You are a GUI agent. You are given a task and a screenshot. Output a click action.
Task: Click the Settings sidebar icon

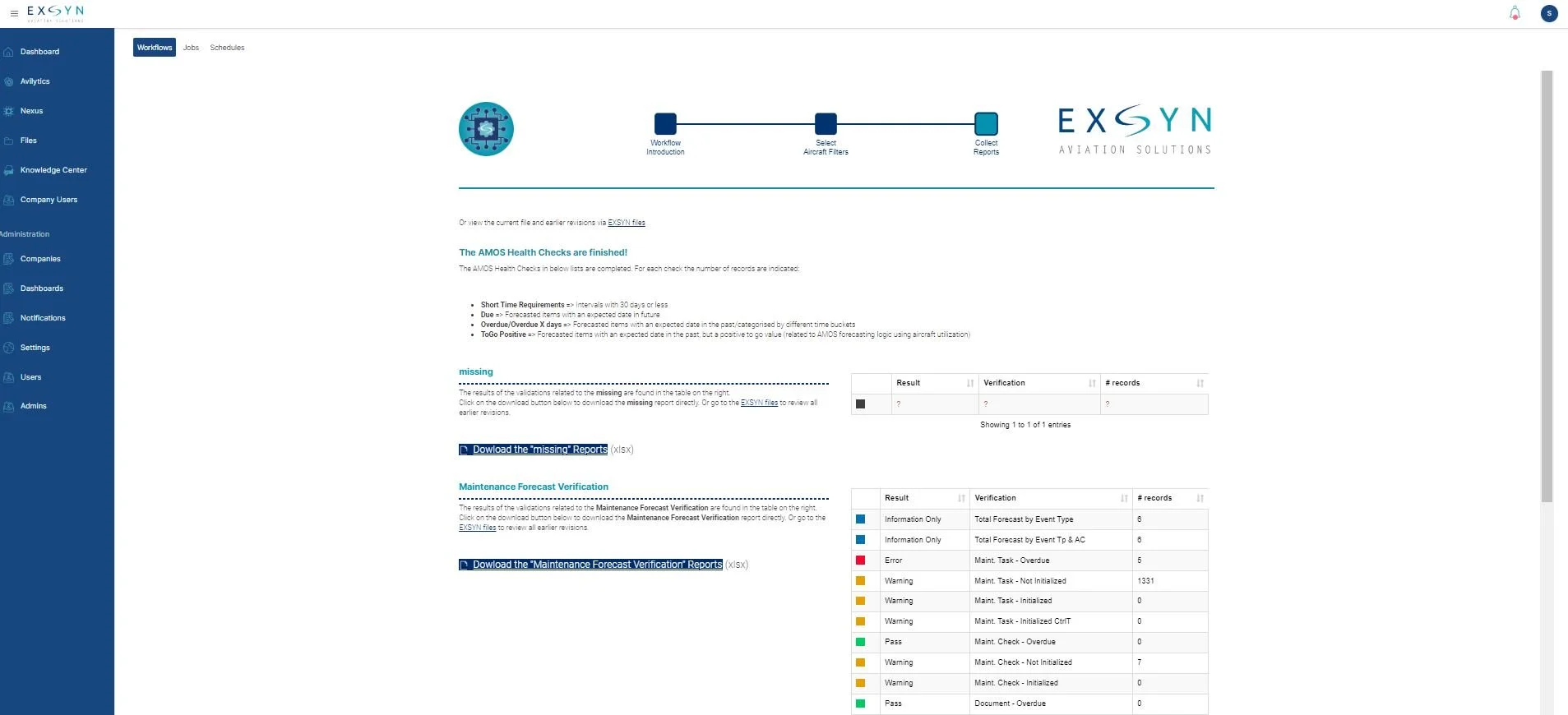tap(8, 348)
